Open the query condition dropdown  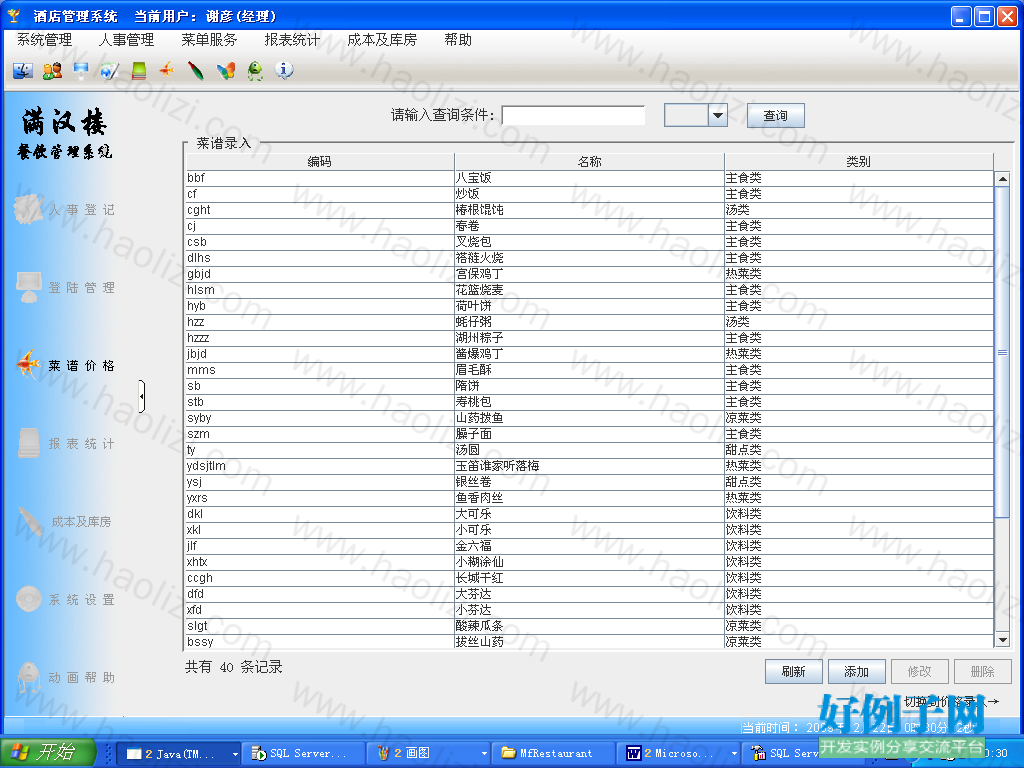[718, 116]
